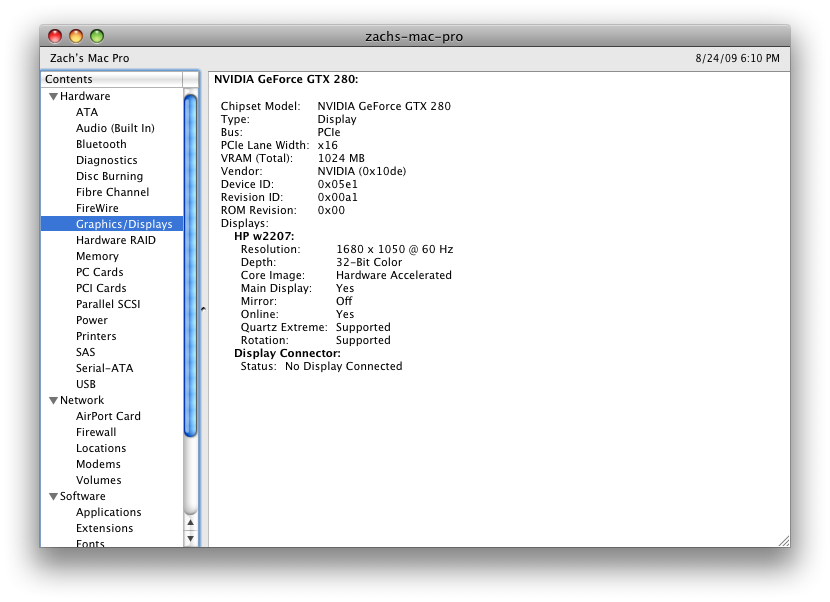
Task: Click the sidebar vertical scrollbar thumb
Action: click(190, 265)
